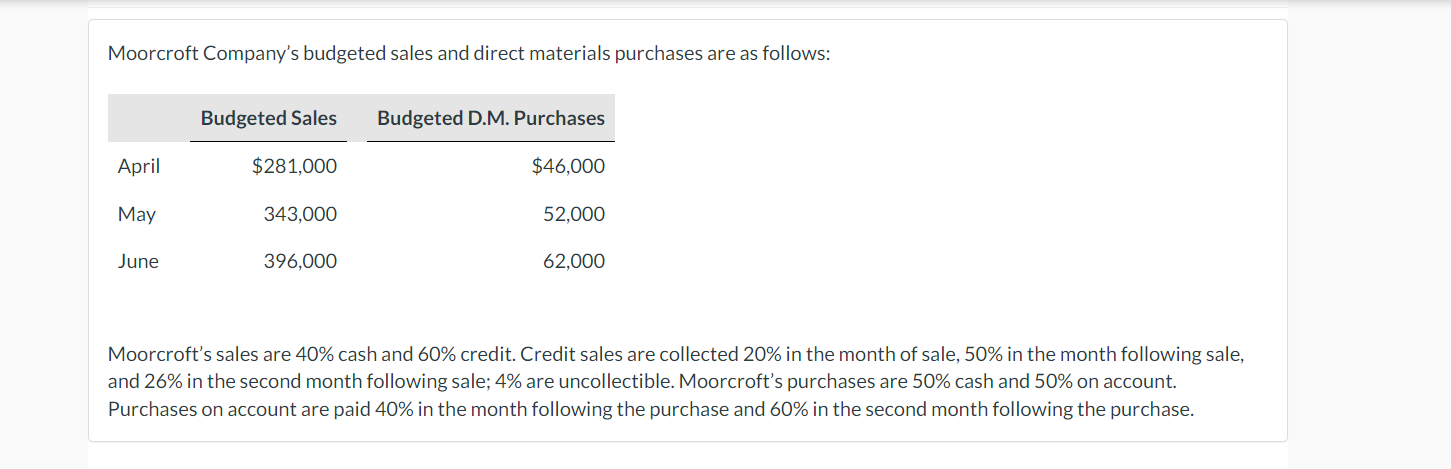The width and height of the screenshot is (1451, 469).
Task: Click the empty header cell above April
Action: 149,118
